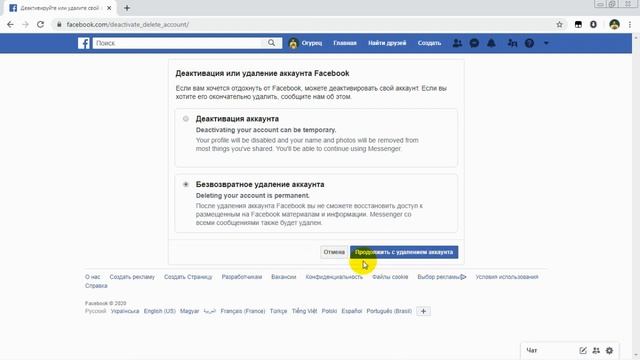Click the Facebook logo icon
Image resolution: width=640 pixels, height=360 pixels.
click(x=84, y=43)
